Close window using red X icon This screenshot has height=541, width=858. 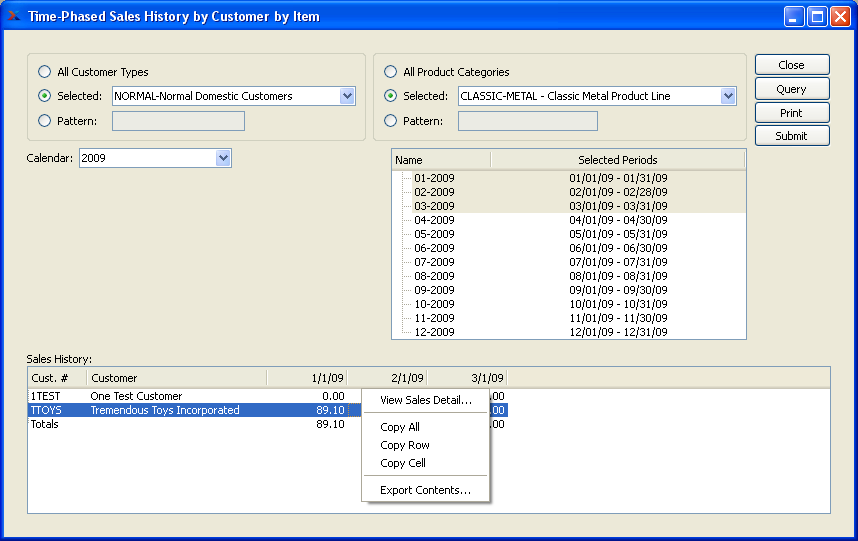coord(840,17)
